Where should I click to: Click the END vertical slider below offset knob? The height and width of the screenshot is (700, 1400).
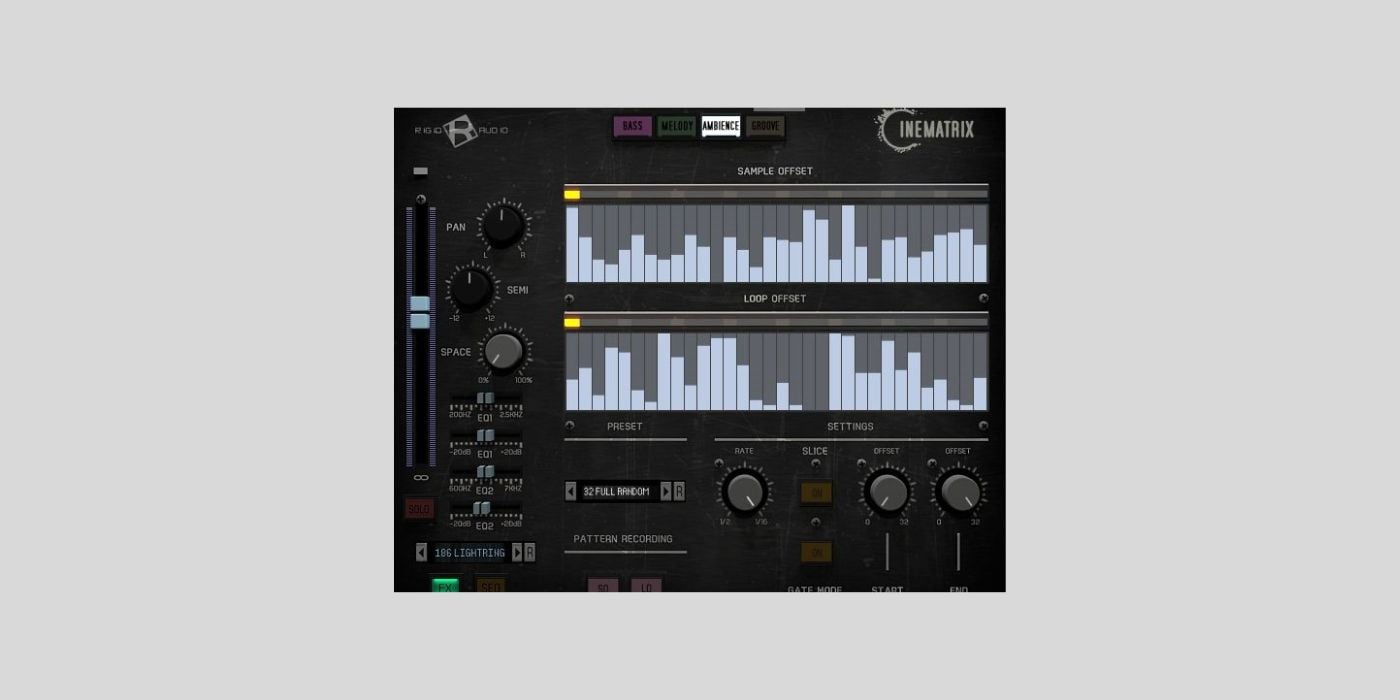[x=959, y=552]
